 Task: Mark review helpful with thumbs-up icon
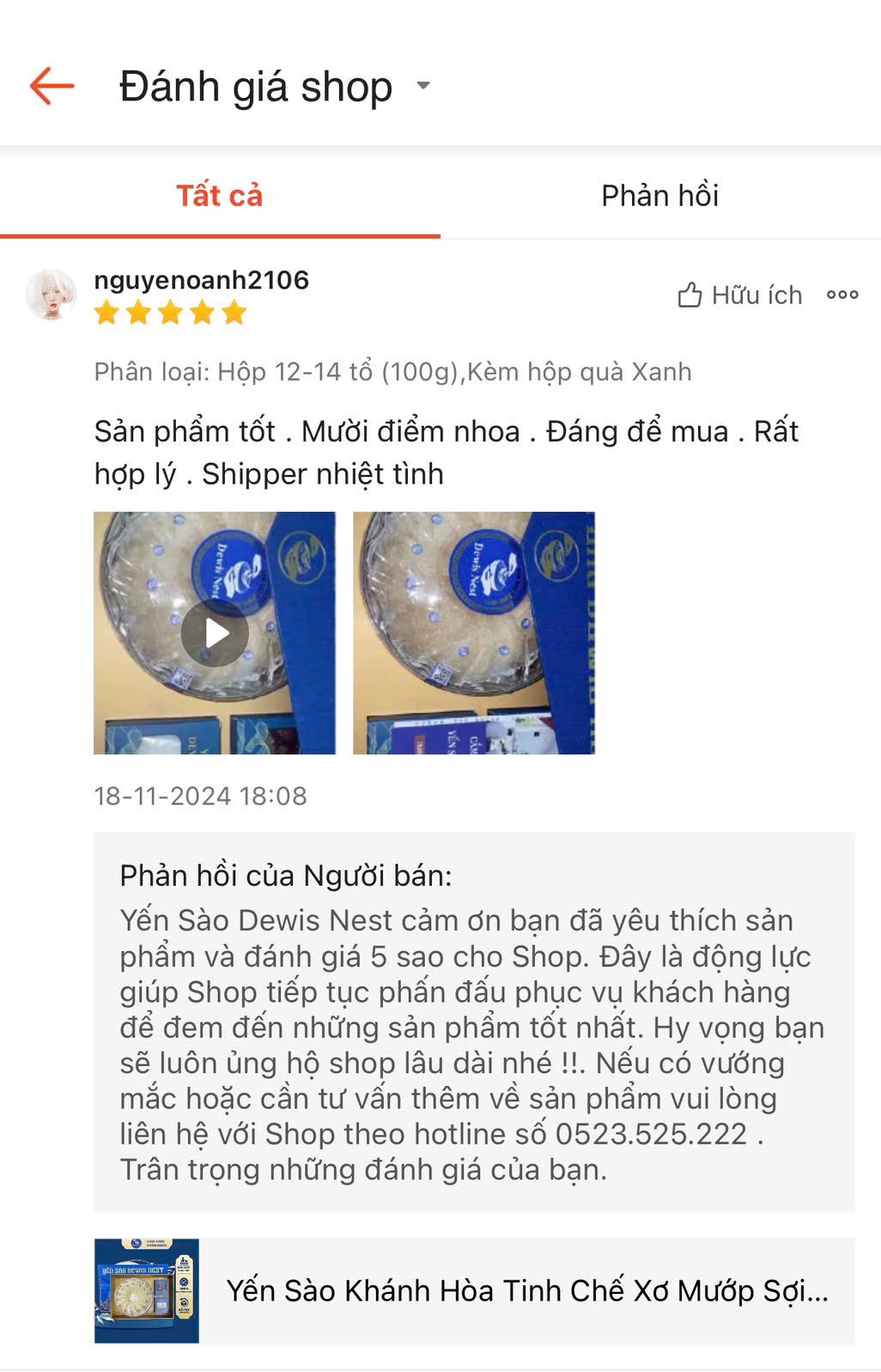(x=690, y=296)
